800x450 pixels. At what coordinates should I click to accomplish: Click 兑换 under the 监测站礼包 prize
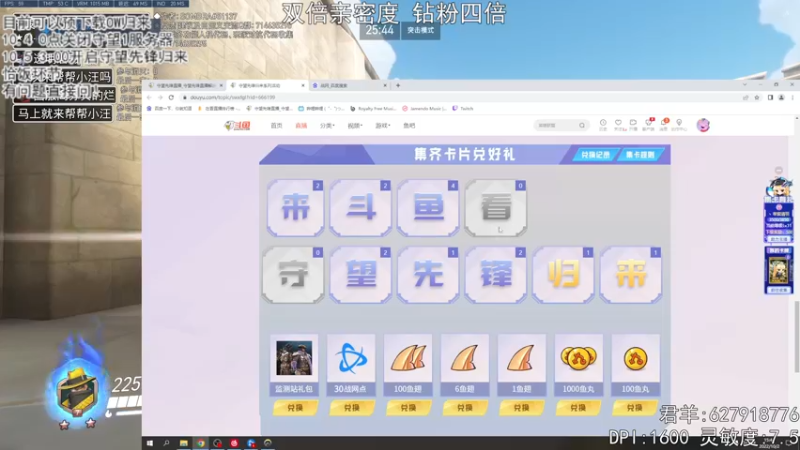[x=295, y=408]
